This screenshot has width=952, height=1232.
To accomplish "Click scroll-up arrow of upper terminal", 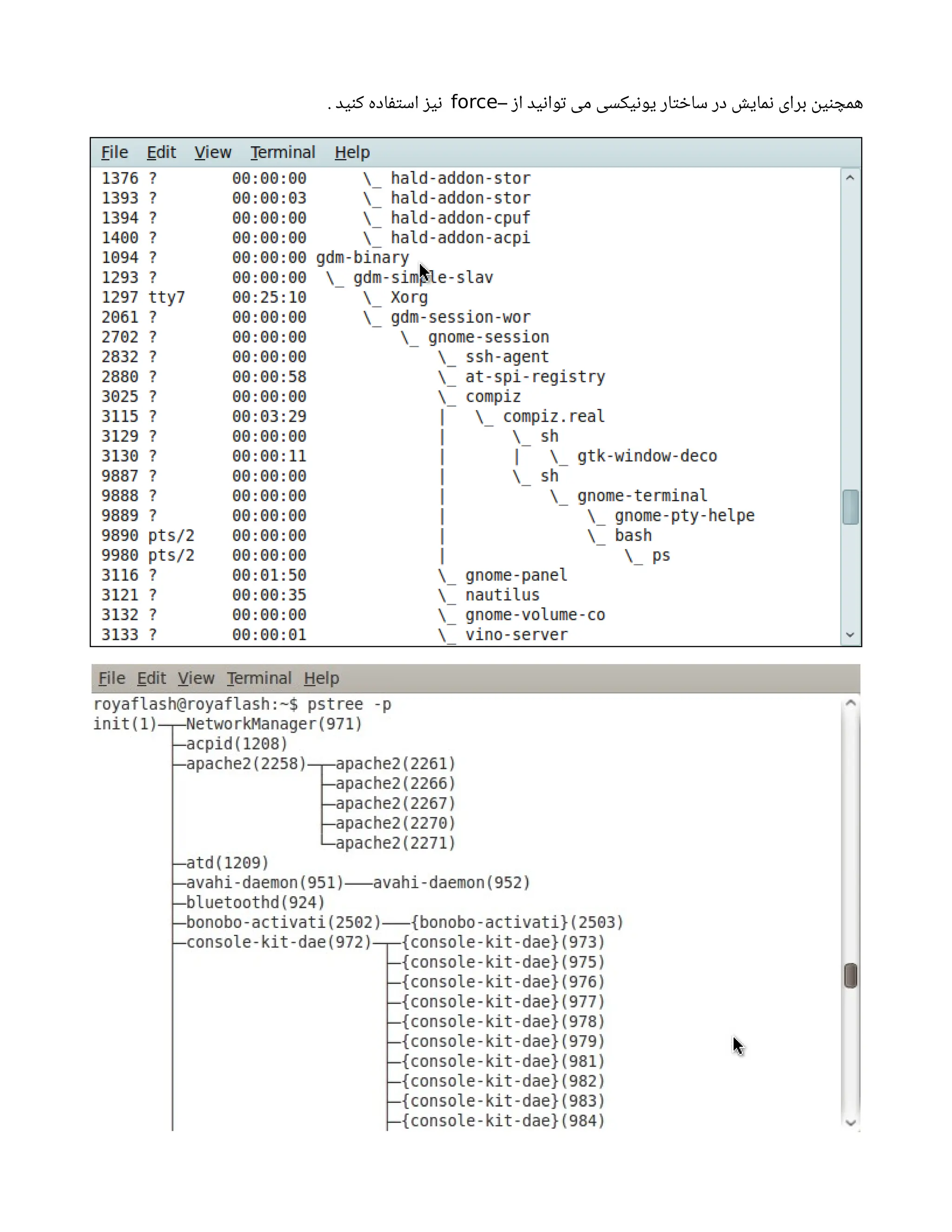I will point(851,178).
